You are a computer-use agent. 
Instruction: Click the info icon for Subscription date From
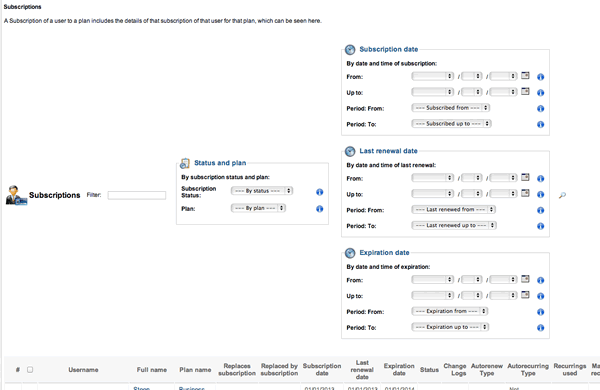[x=540, y=77]
